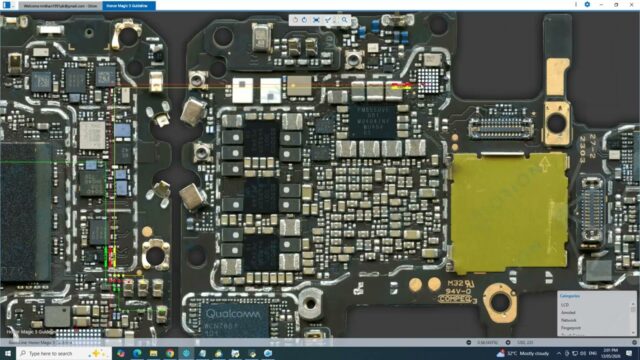The width and height of the screenshot is (640, 360).
Task: Select Amoled in the Categories list
Action: point(568,313)
